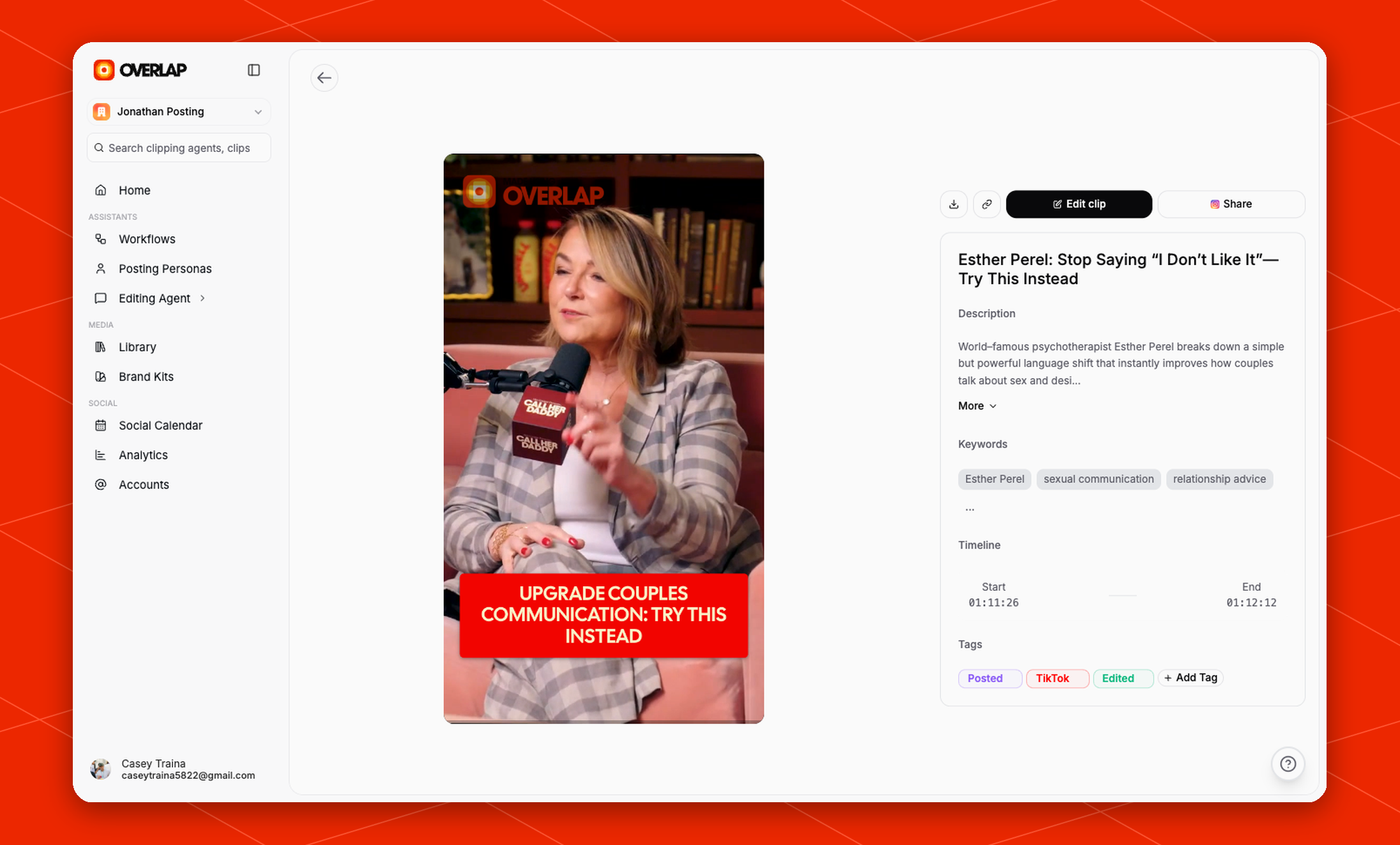Copy clip link with chain icon
Screen dimensions: 1400x845
pyautogui.click(x=987, y=204)
